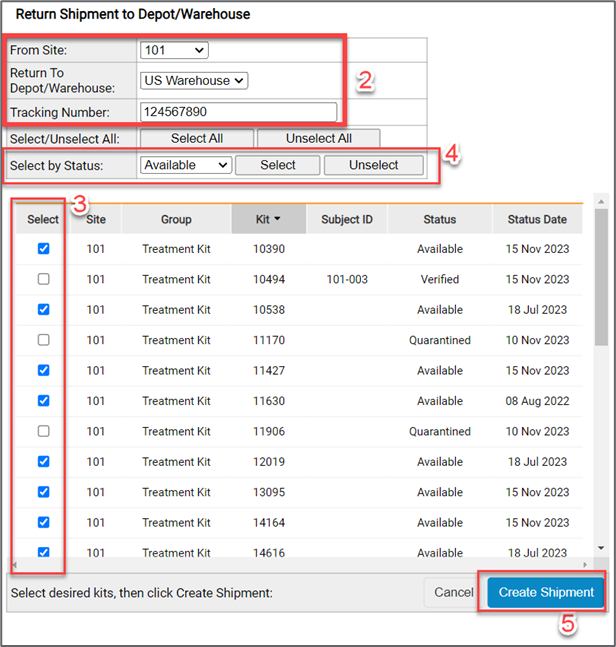Open the From Site dropdown
Image resolution: width=616 pixels, height=647 pixels.
pos(174,49)
